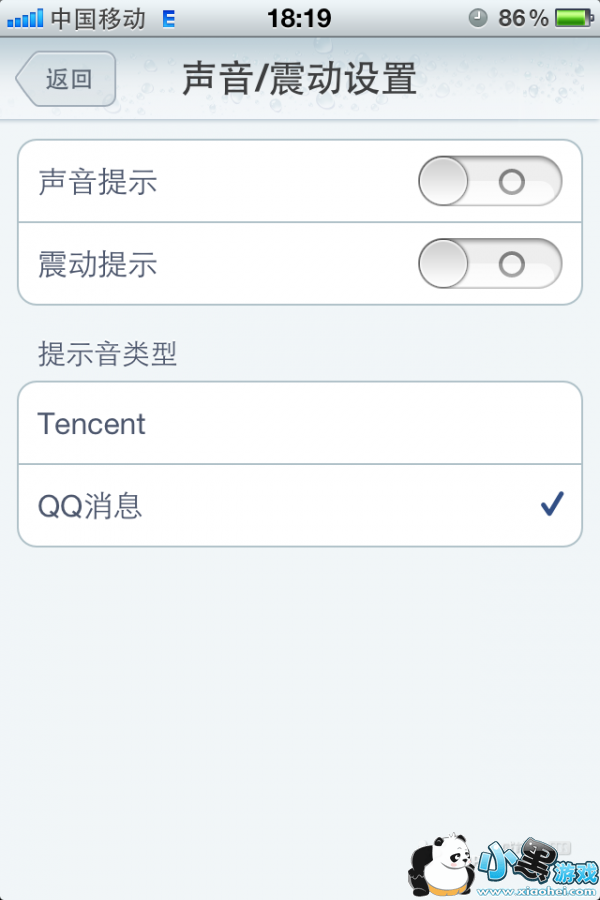Screen dimensions: 600x900
Task: Tap the alarm clock status icon
Action: click(478, 18)
